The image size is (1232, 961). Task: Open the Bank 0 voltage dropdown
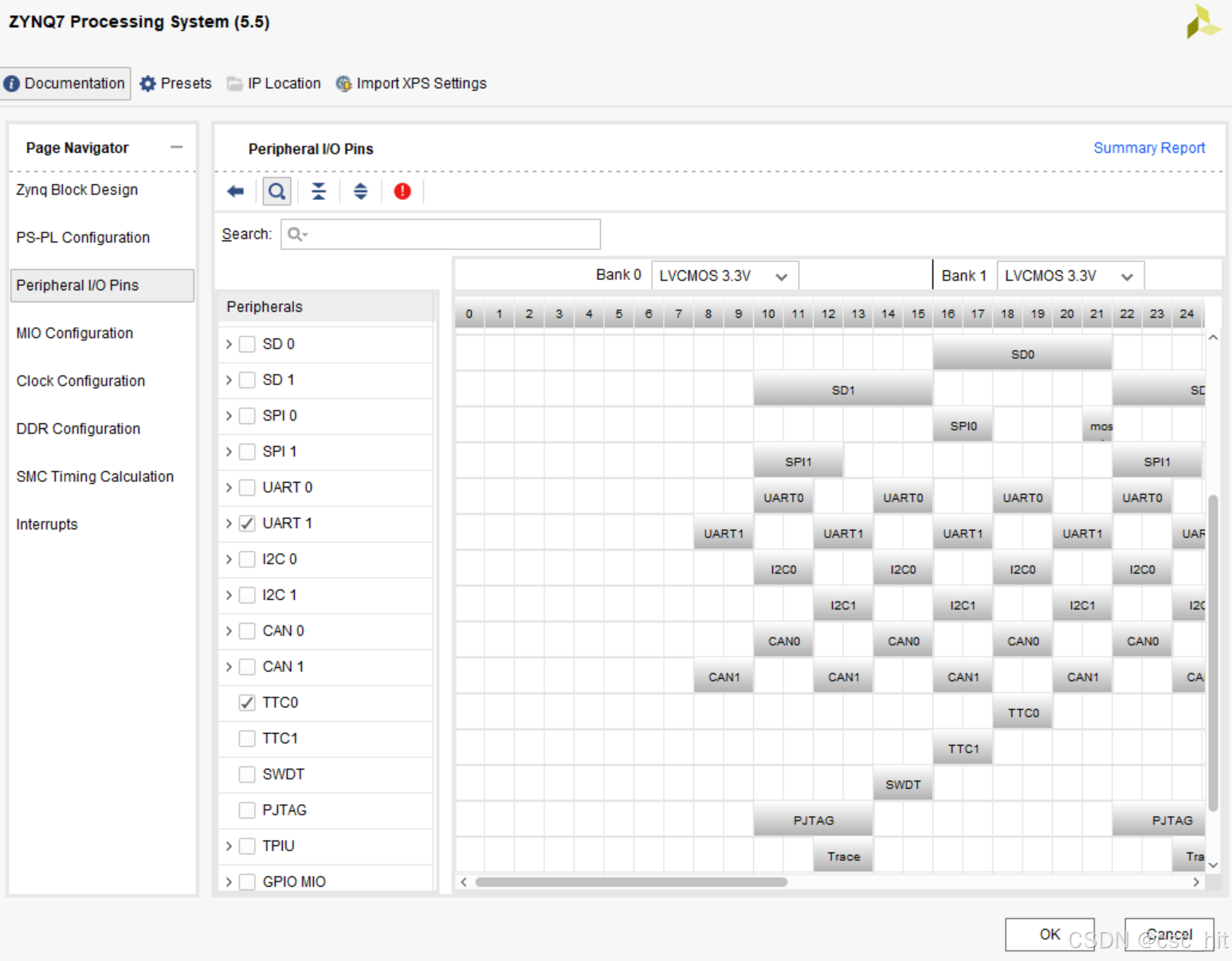pyautogui.click(x=725, y=276)
